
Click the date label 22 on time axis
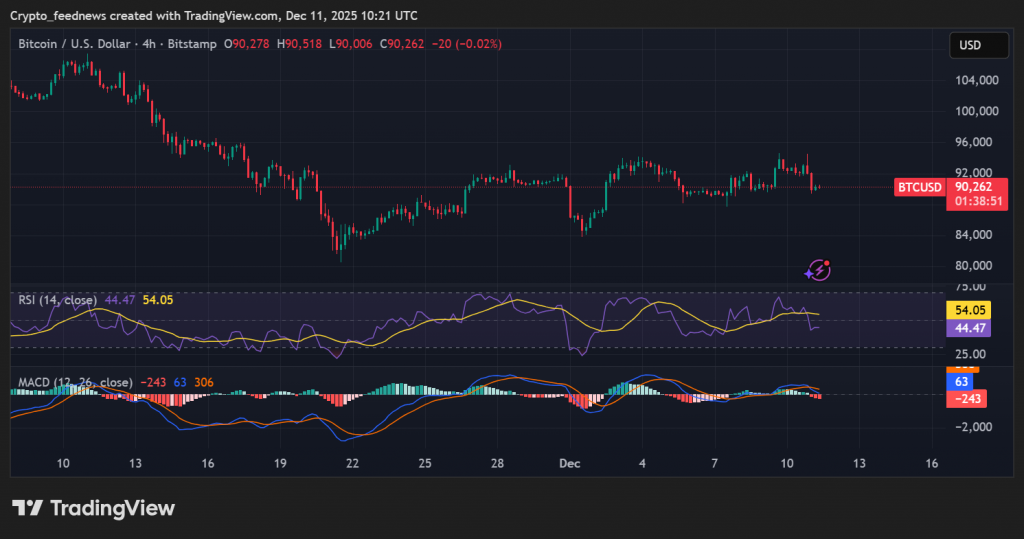[x=353, y=463]
